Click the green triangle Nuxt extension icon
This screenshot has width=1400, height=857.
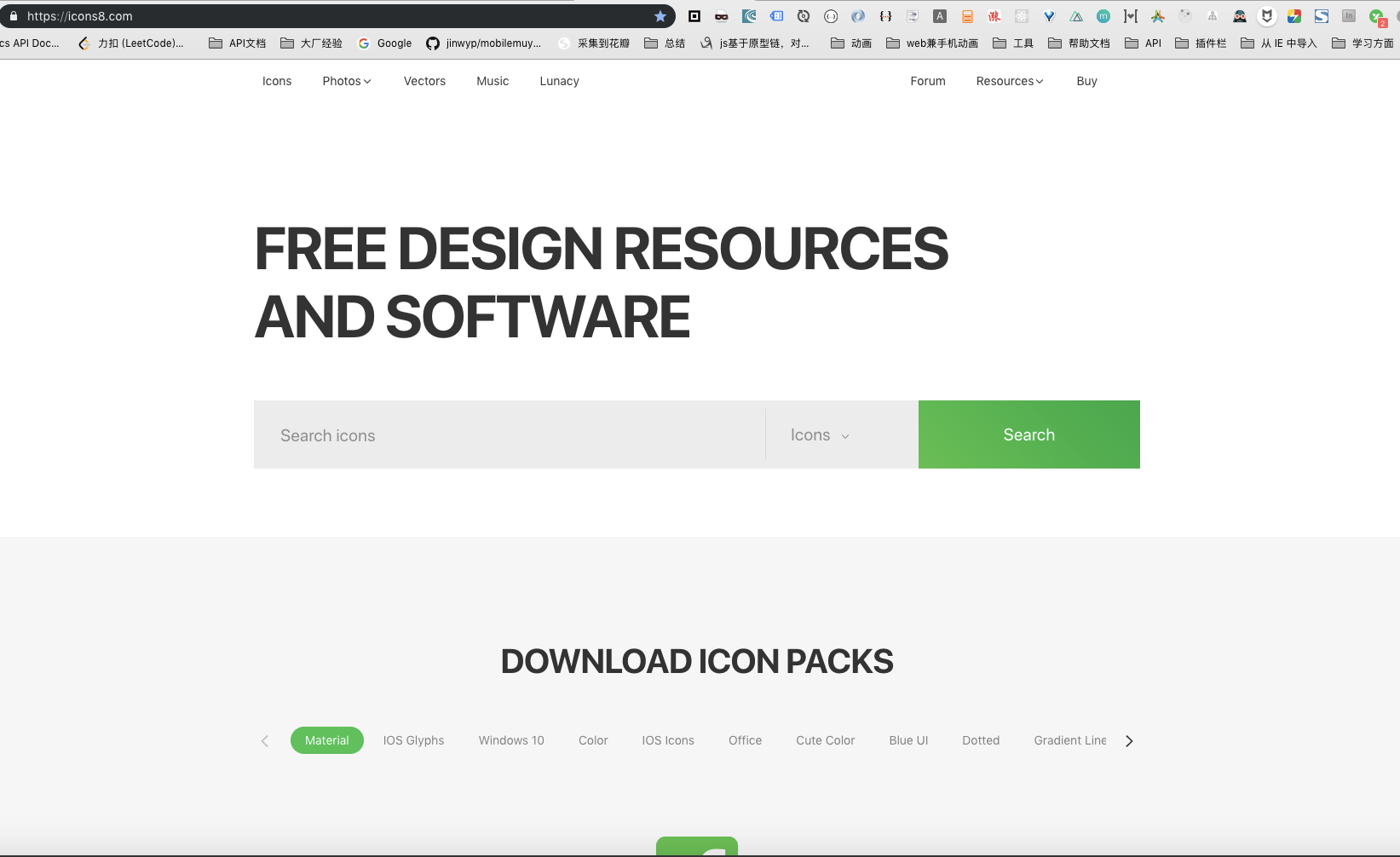point(1076,16)
